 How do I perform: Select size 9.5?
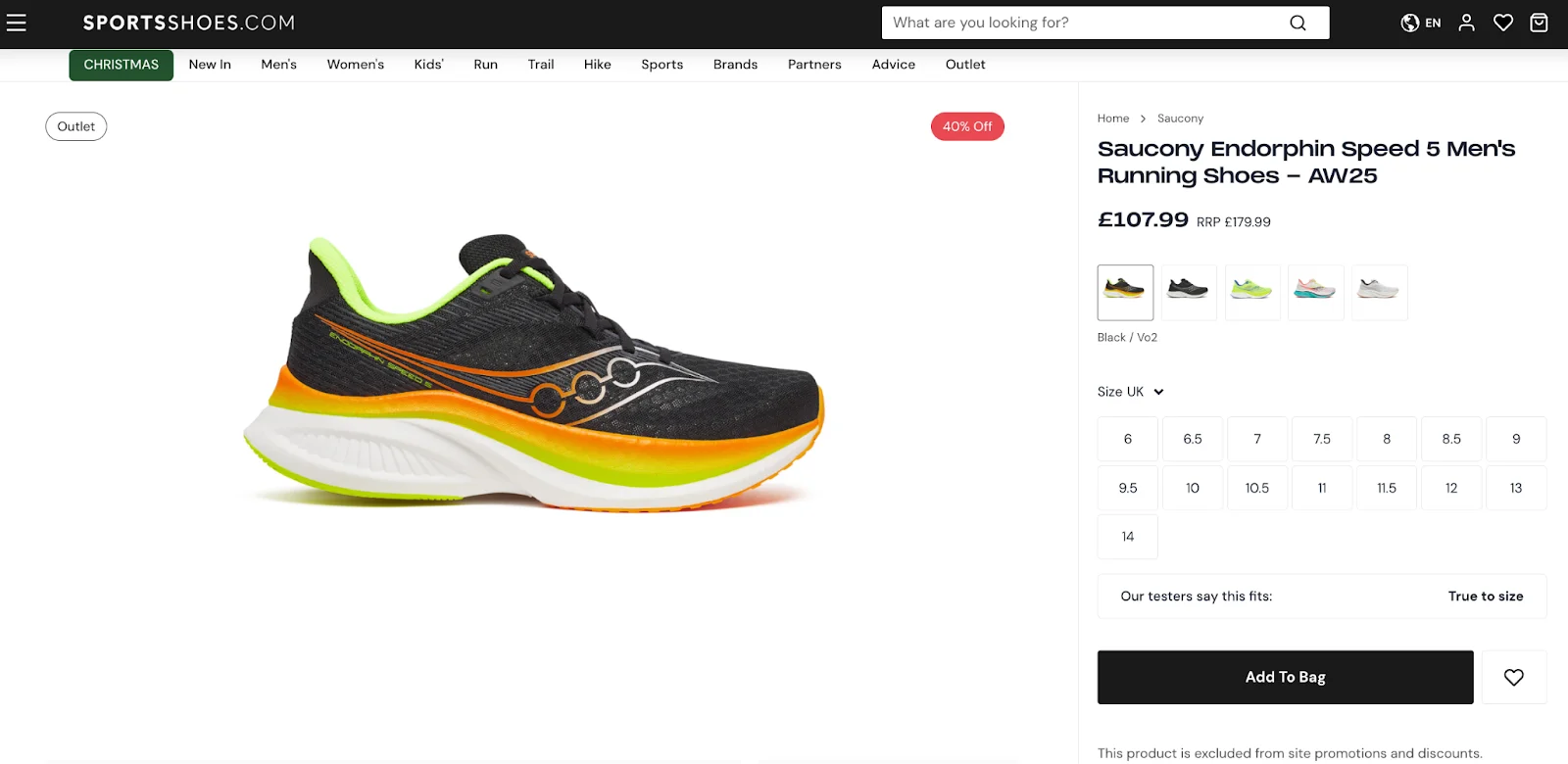[x=1128, y=488]
